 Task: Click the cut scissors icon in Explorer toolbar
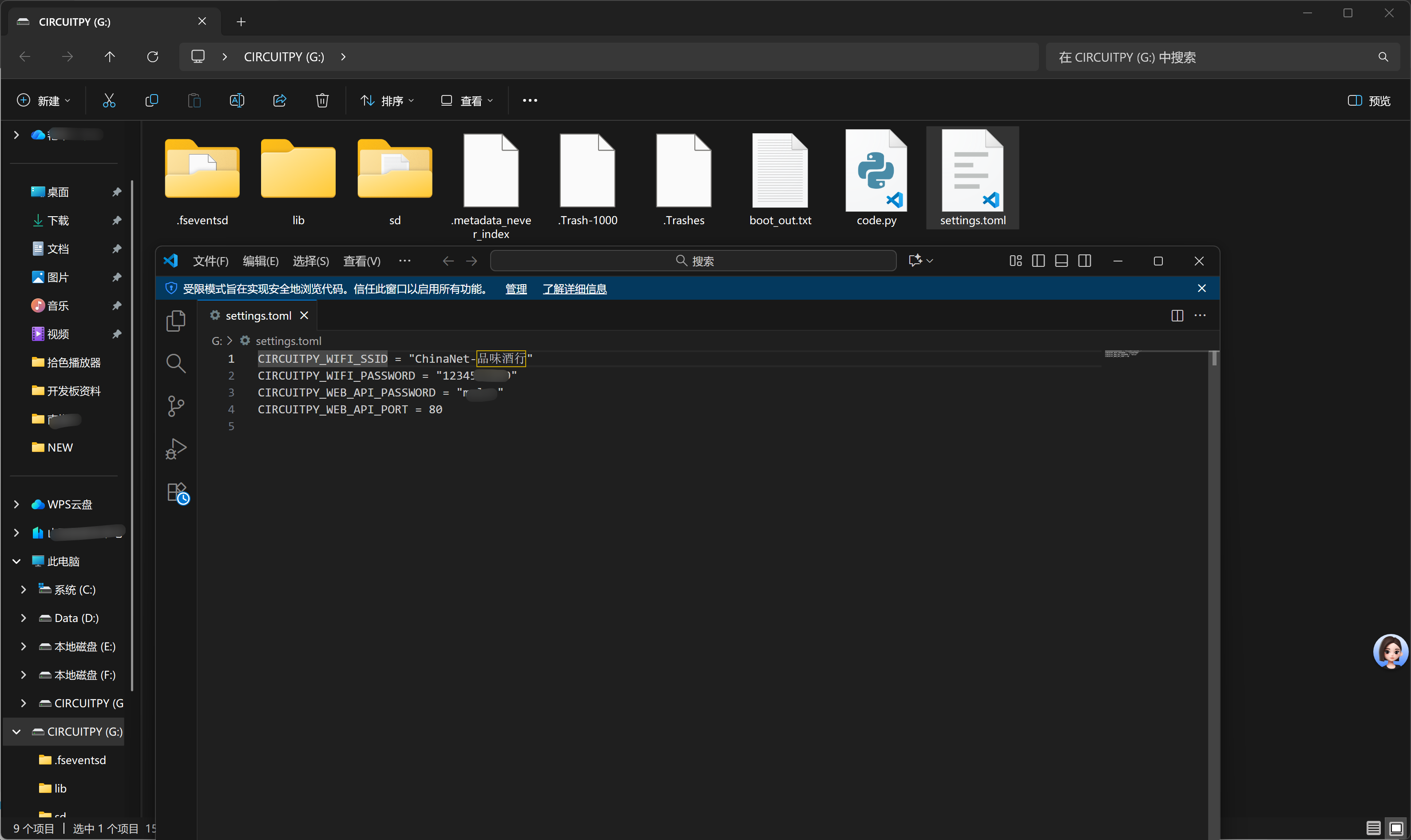click(x=109, y=101)
